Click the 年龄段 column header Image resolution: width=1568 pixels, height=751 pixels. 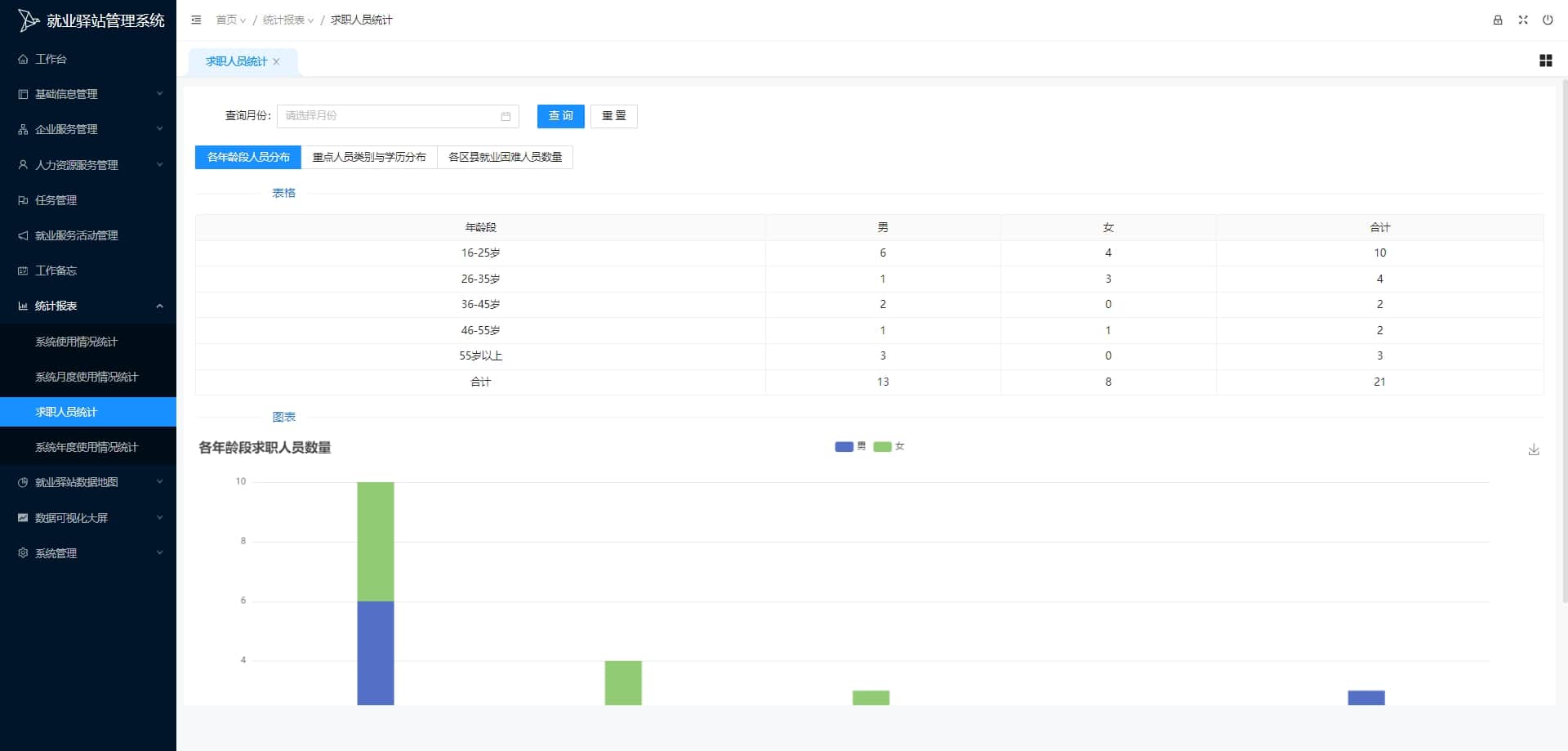[x=480, y=227]
